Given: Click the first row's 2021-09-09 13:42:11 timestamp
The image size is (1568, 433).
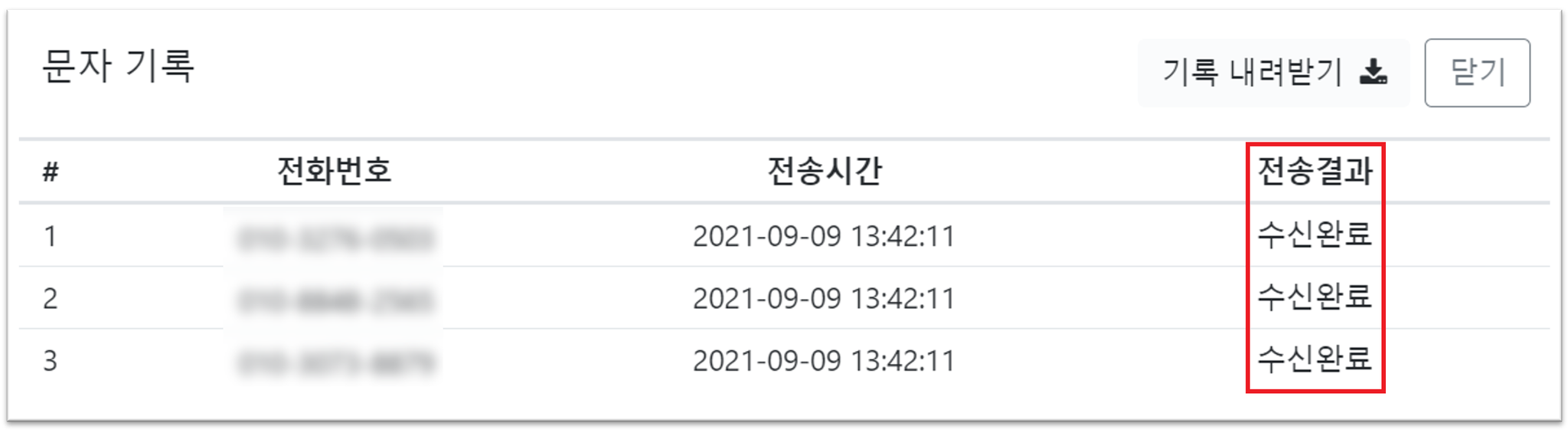Looking at the screenshot, I should 825,236.
